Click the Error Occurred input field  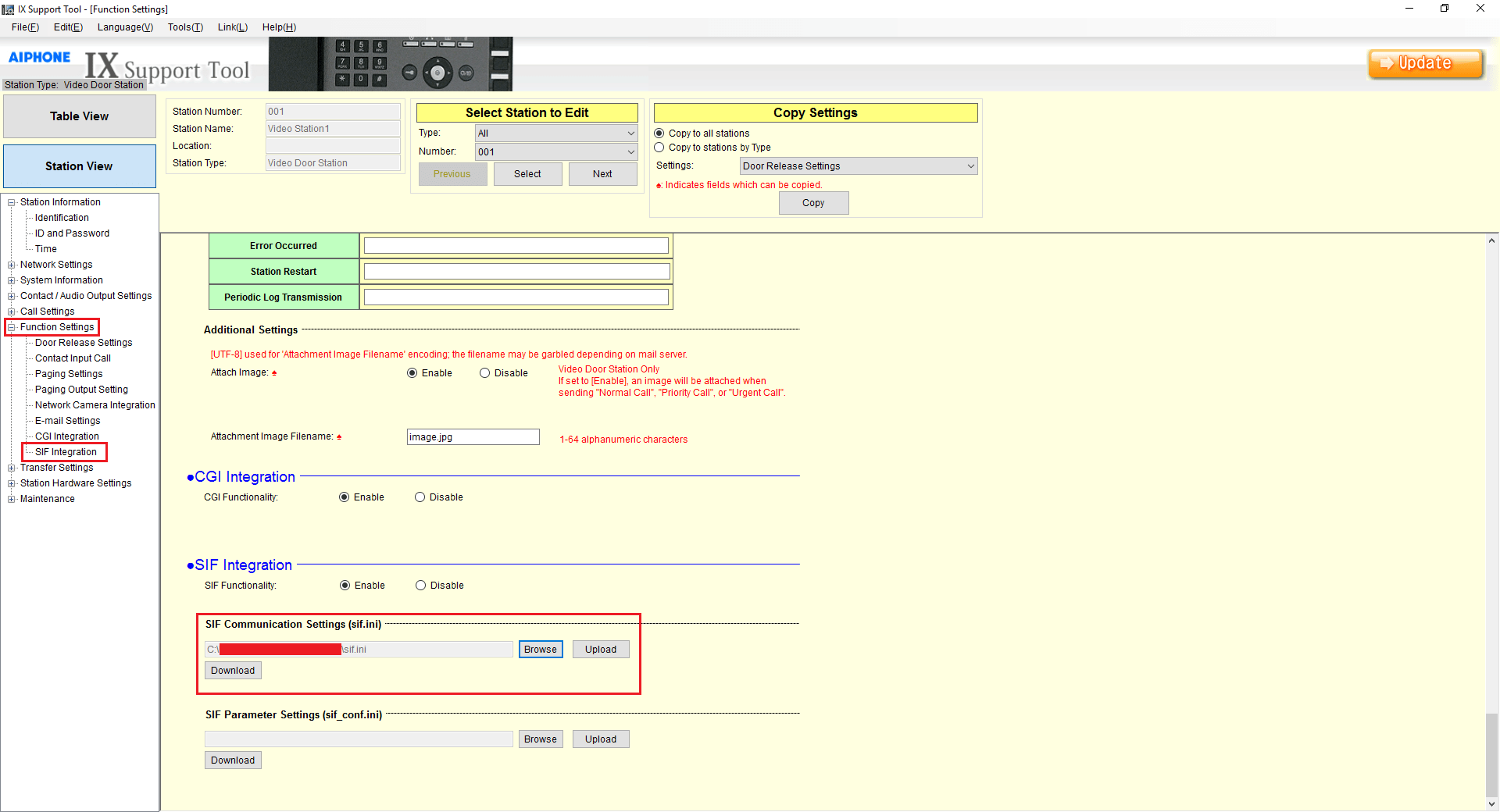pos(516,246)
